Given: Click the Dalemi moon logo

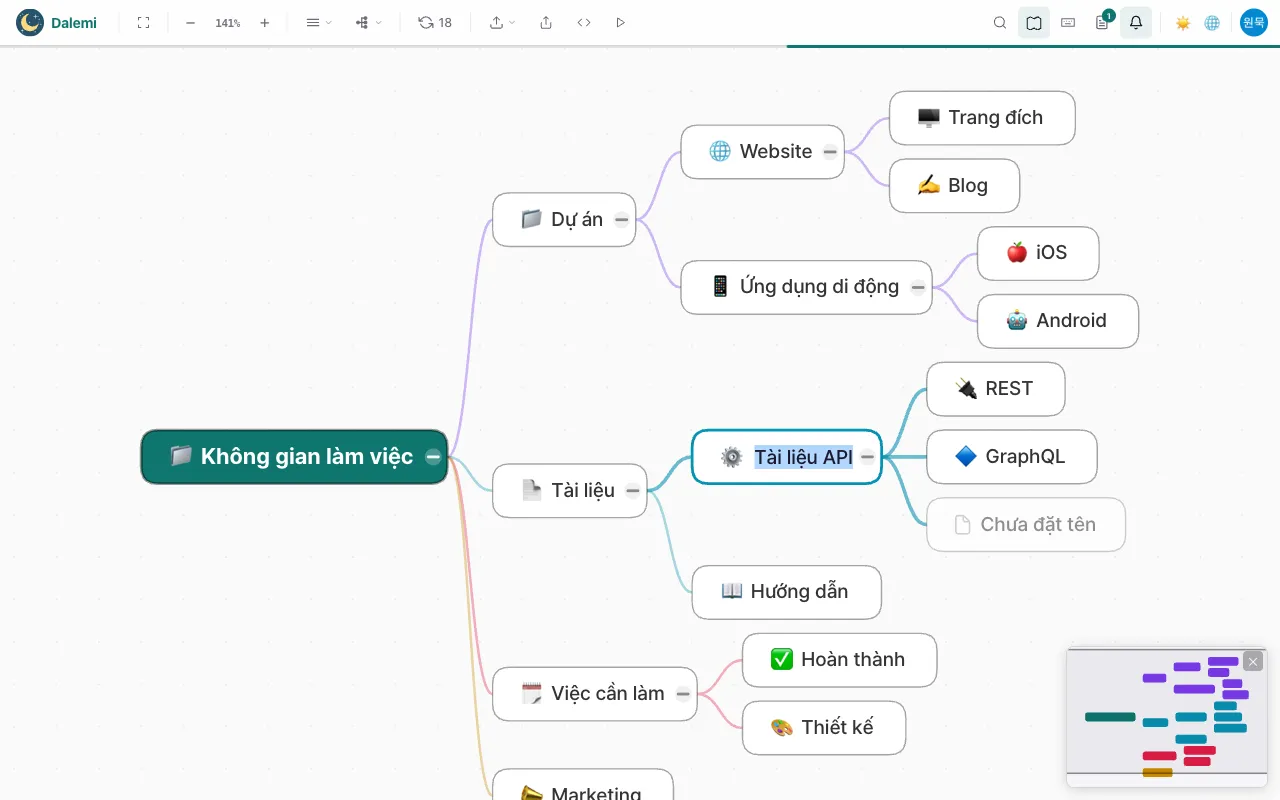Looking at the screenshot, I should pos(30,22).
